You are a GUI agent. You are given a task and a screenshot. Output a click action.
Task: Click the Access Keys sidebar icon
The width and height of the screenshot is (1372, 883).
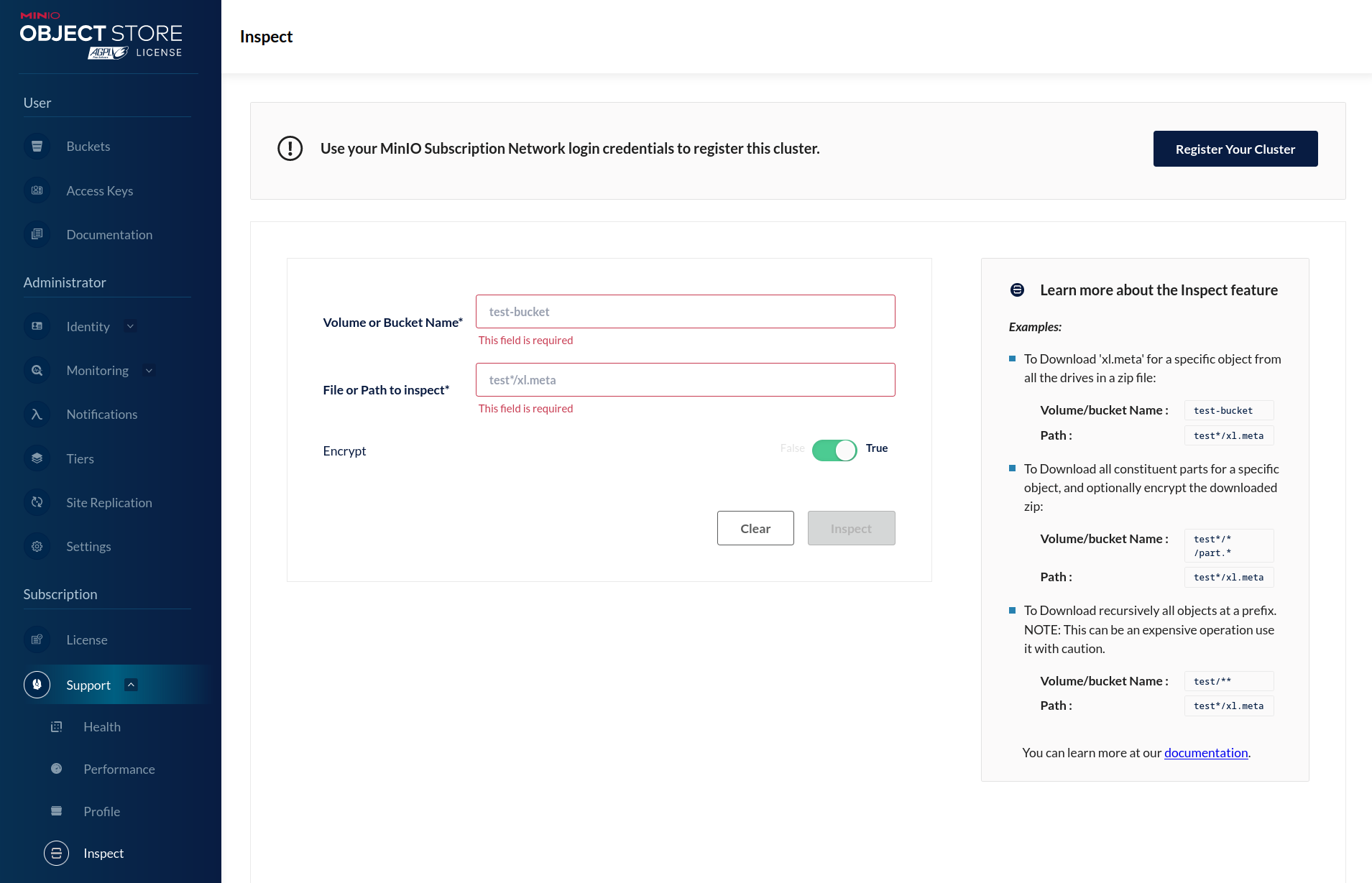pos(37,190)
